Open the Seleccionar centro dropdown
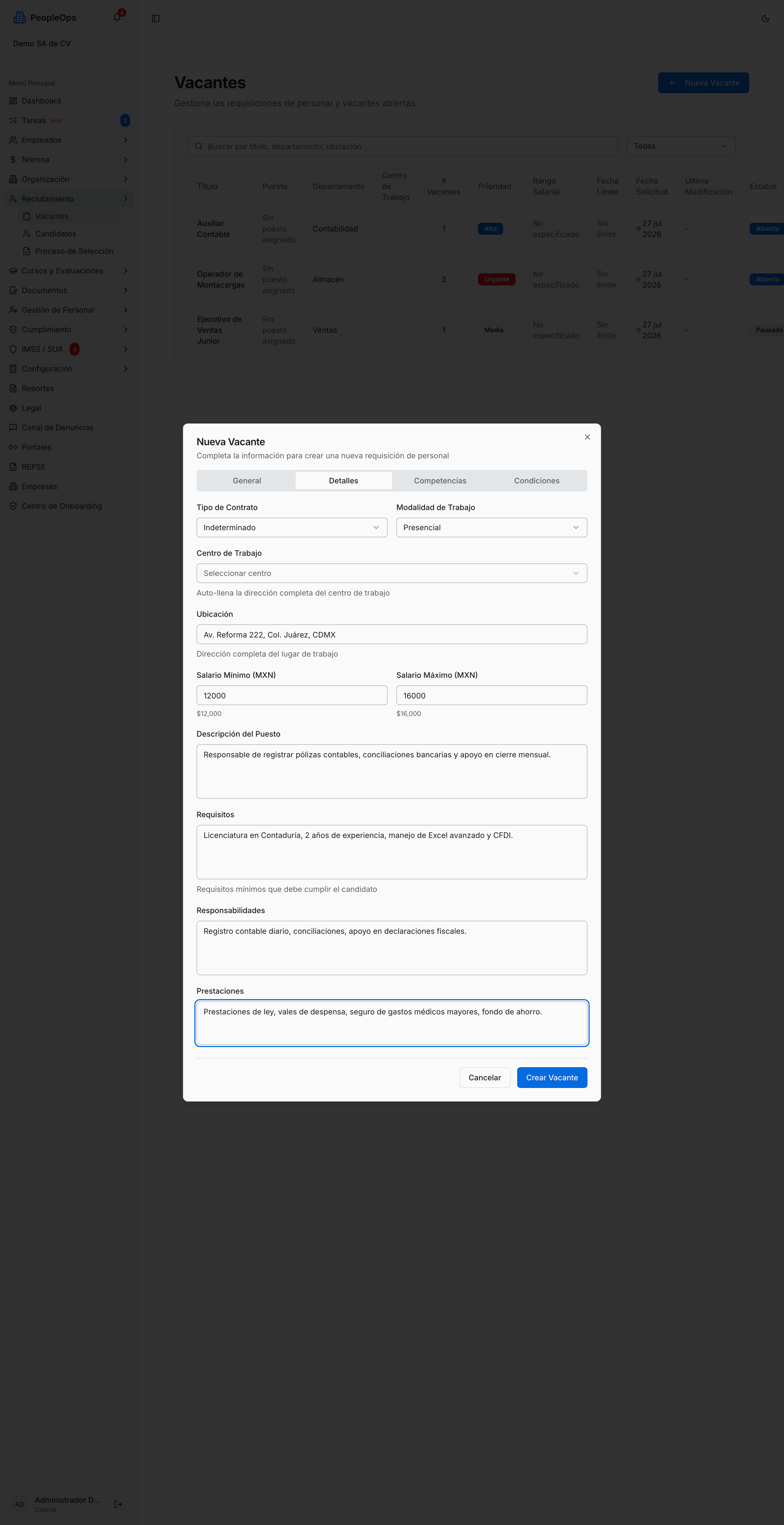 click(x=392, y=573)
